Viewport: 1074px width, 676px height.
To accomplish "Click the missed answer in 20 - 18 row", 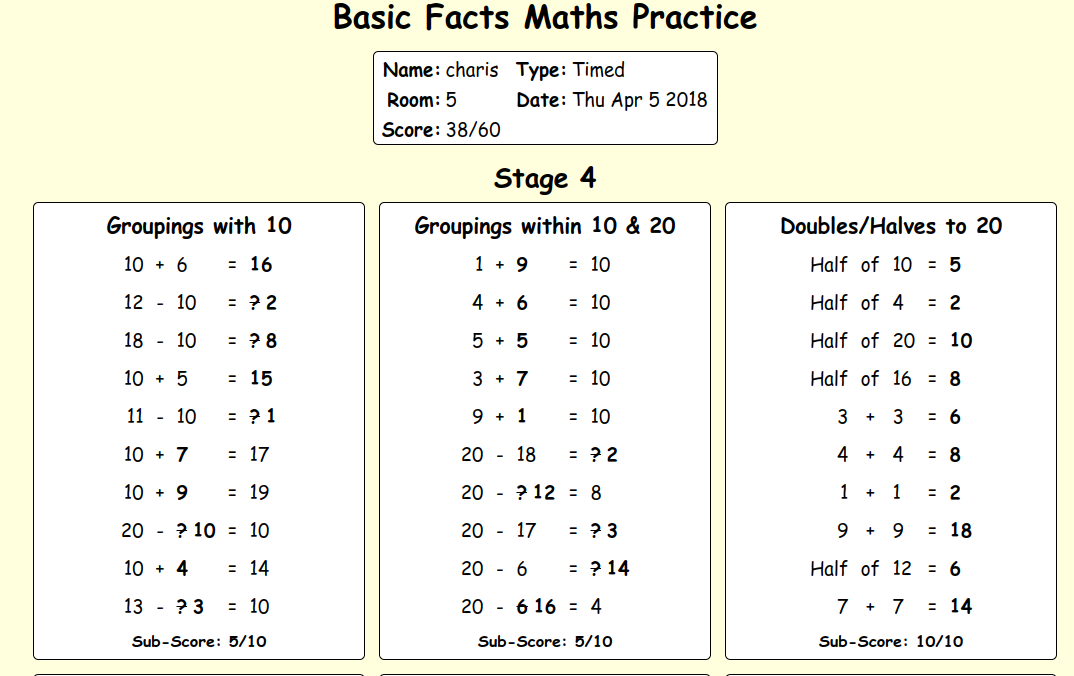I will point(604,454).
